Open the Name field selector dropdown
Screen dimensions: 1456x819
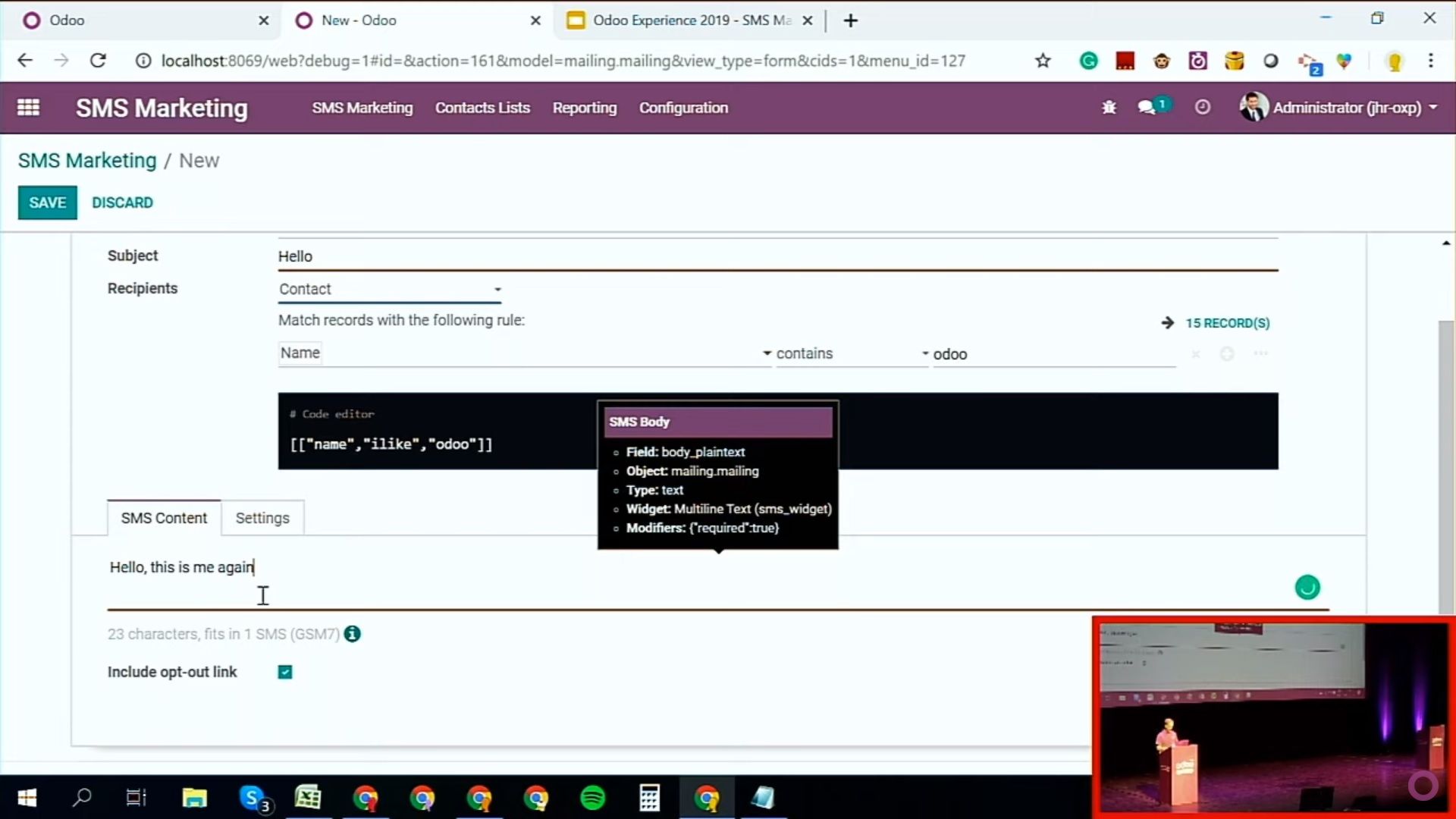525,353
